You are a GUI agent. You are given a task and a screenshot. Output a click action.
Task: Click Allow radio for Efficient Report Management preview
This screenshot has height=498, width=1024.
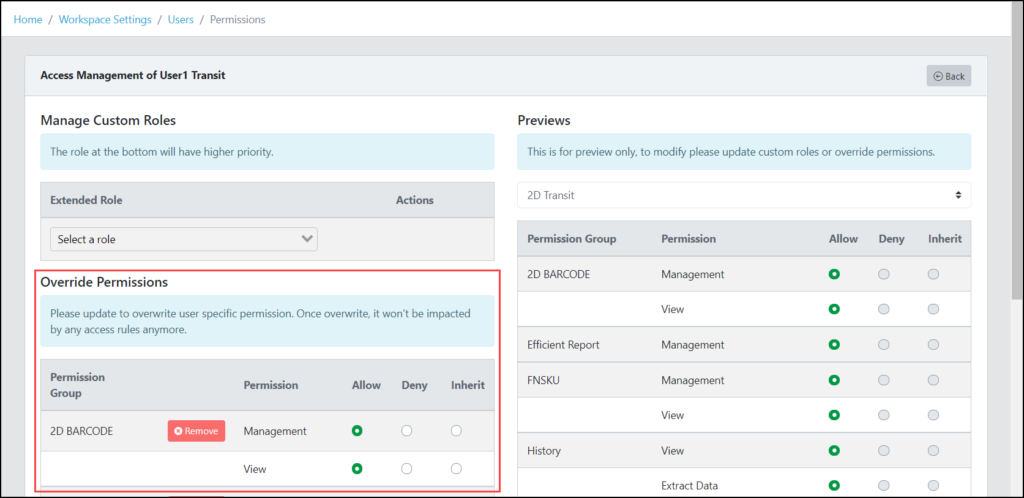coord(834,344)
